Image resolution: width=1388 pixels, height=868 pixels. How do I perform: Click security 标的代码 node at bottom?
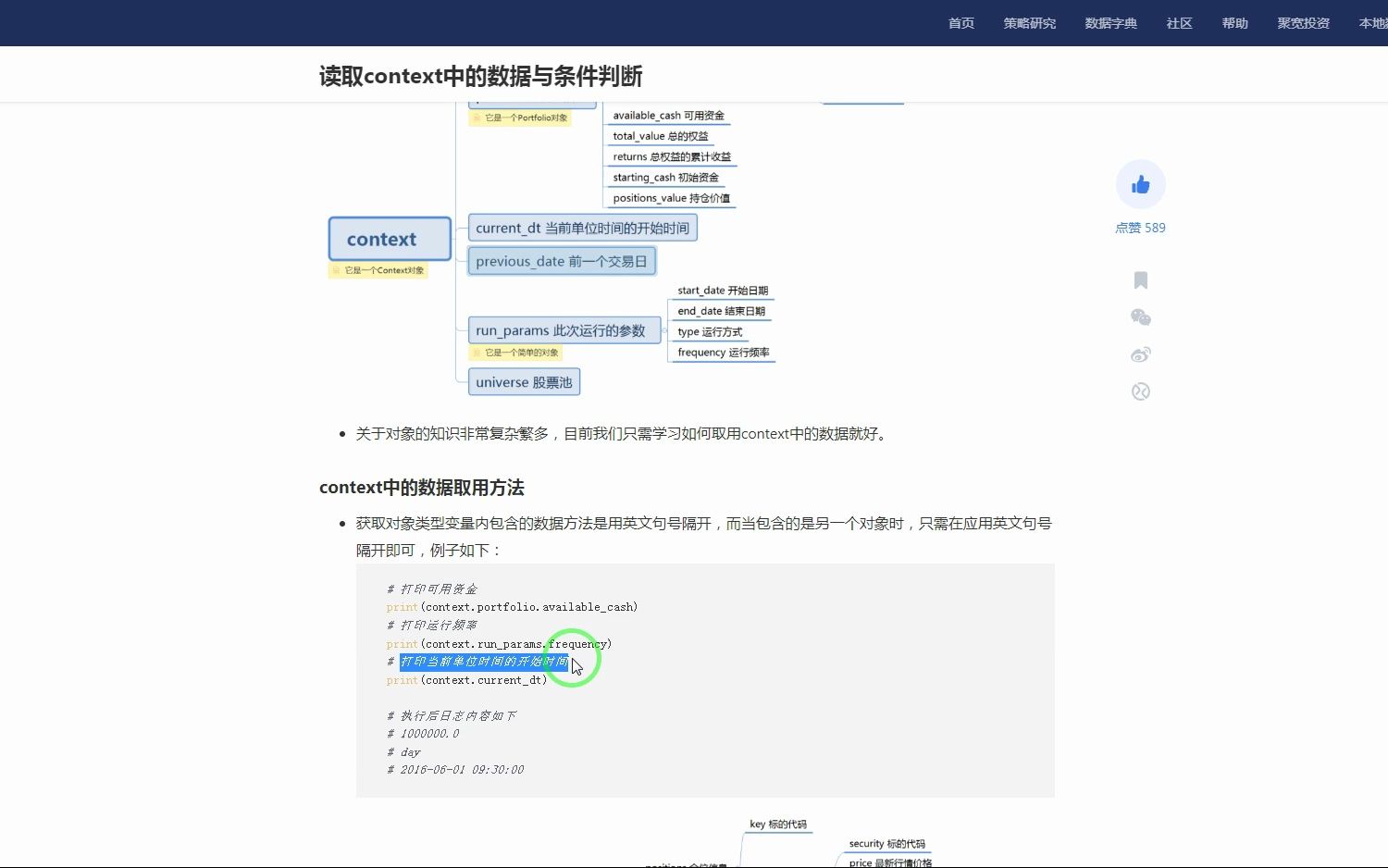click(886, 844)
